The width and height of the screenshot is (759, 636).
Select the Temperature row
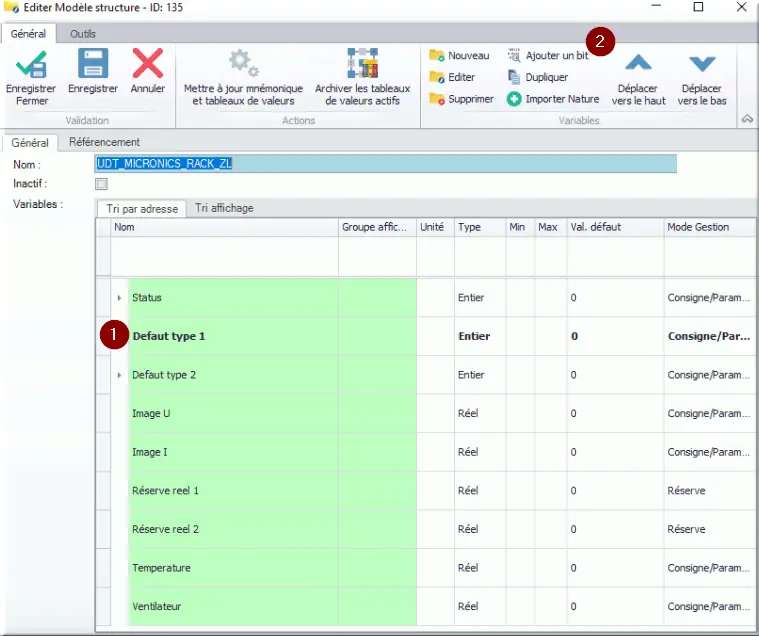[427, 568]
